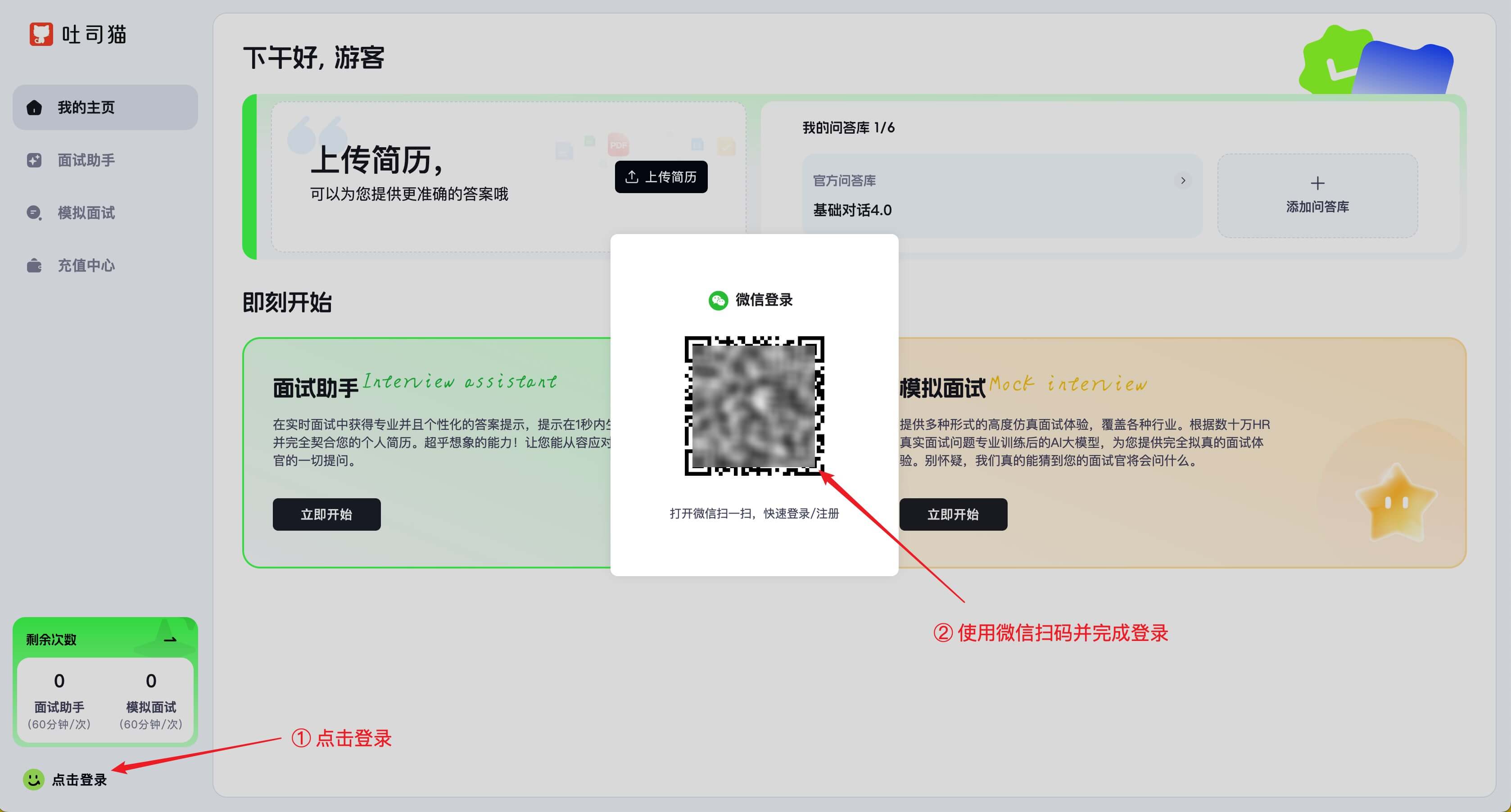Open 模拟面试 in the sidebar
This screenshot has width=1511, height=812.
105,213
